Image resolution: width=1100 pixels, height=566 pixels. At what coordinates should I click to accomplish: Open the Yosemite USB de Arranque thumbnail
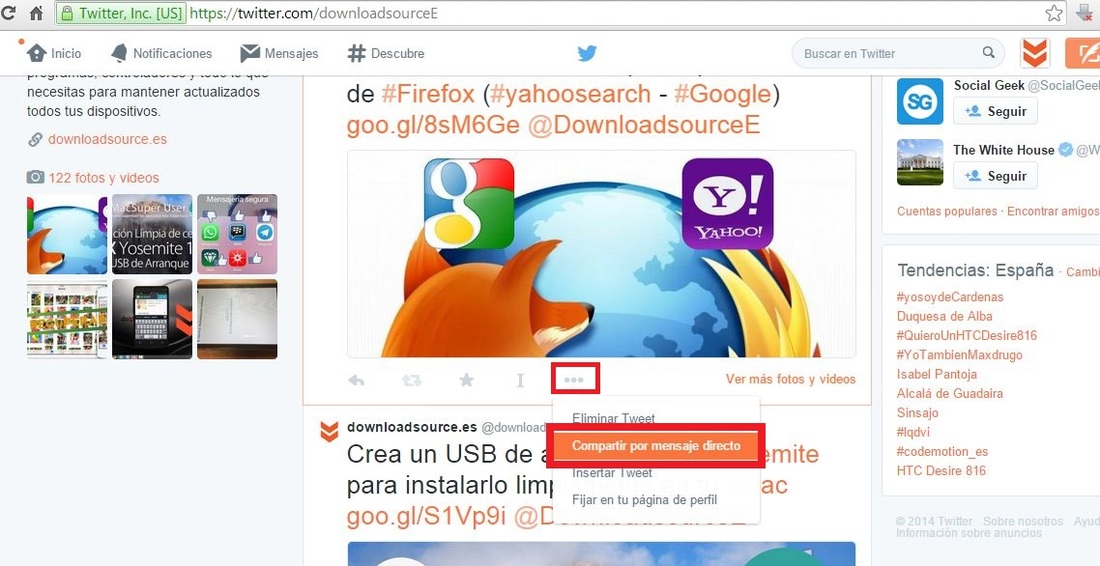[152, 234]
